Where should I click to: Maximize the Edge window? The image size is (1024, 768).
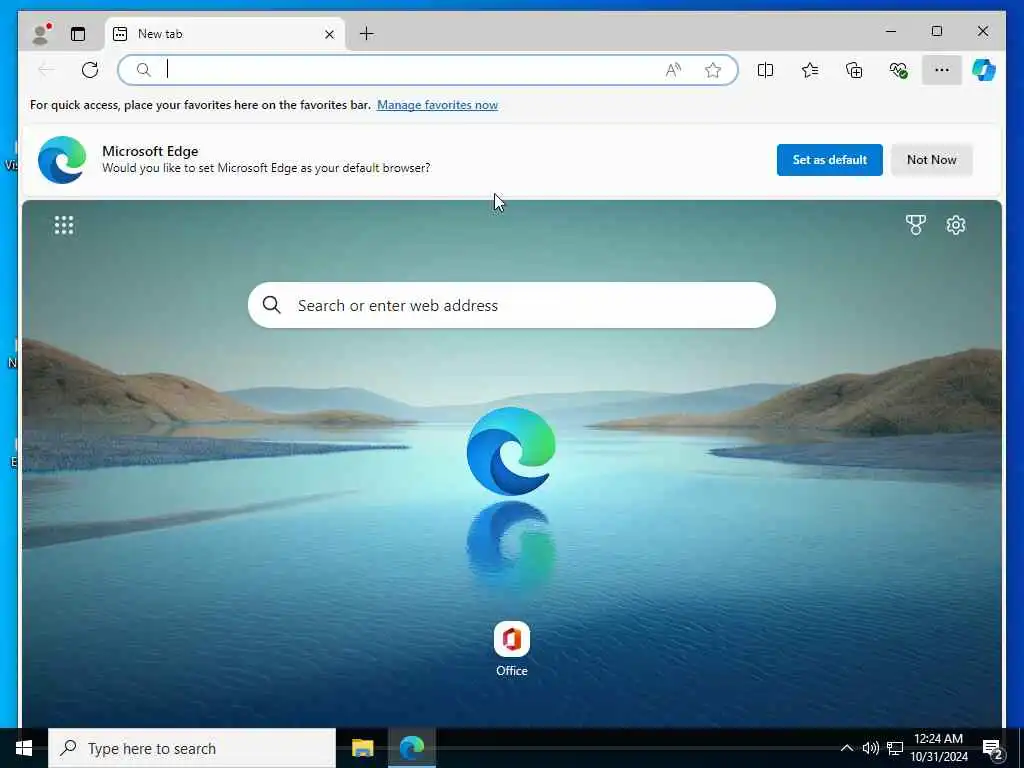tap(936, 31)
